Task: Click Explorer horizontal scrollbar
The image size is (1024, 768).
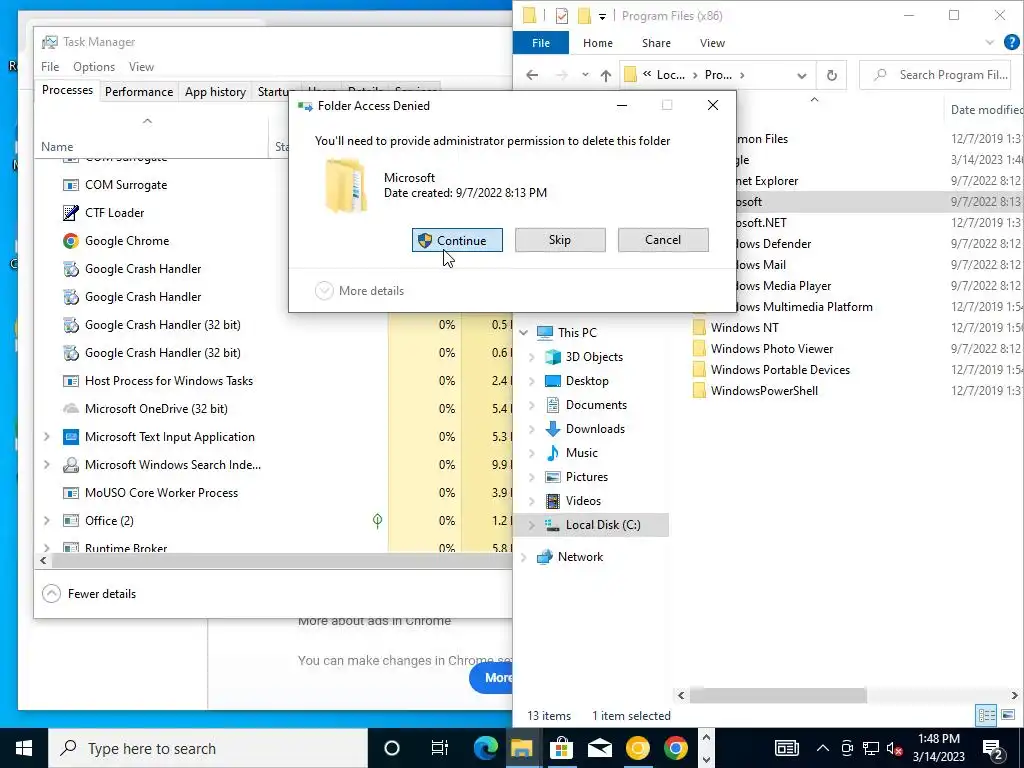Action: tap(778, 696)
